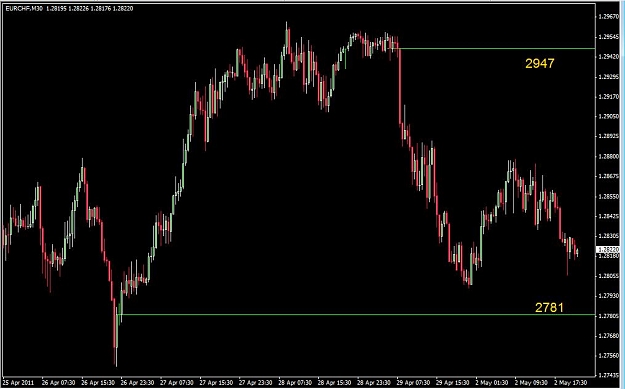Click the 1.28925 price axis label
This screenshot has width=625, height=389.
click(x=609, y=136)
